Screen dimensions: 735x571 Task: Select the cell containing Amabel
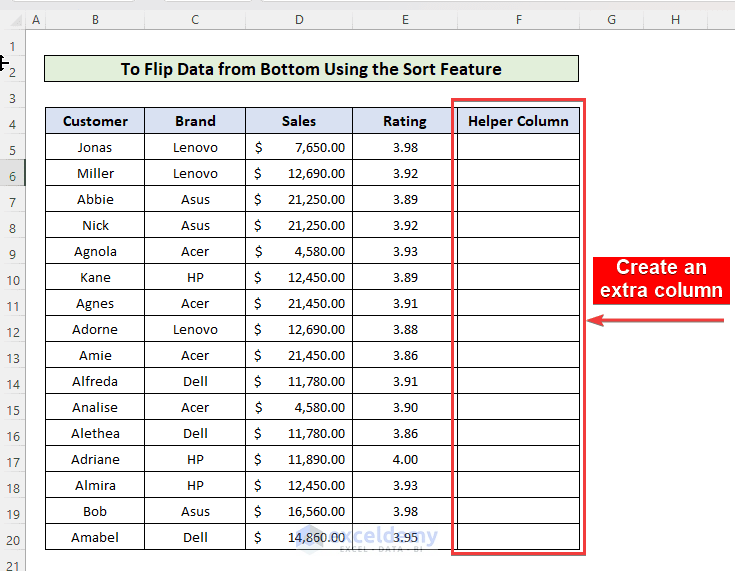[95, 537]
